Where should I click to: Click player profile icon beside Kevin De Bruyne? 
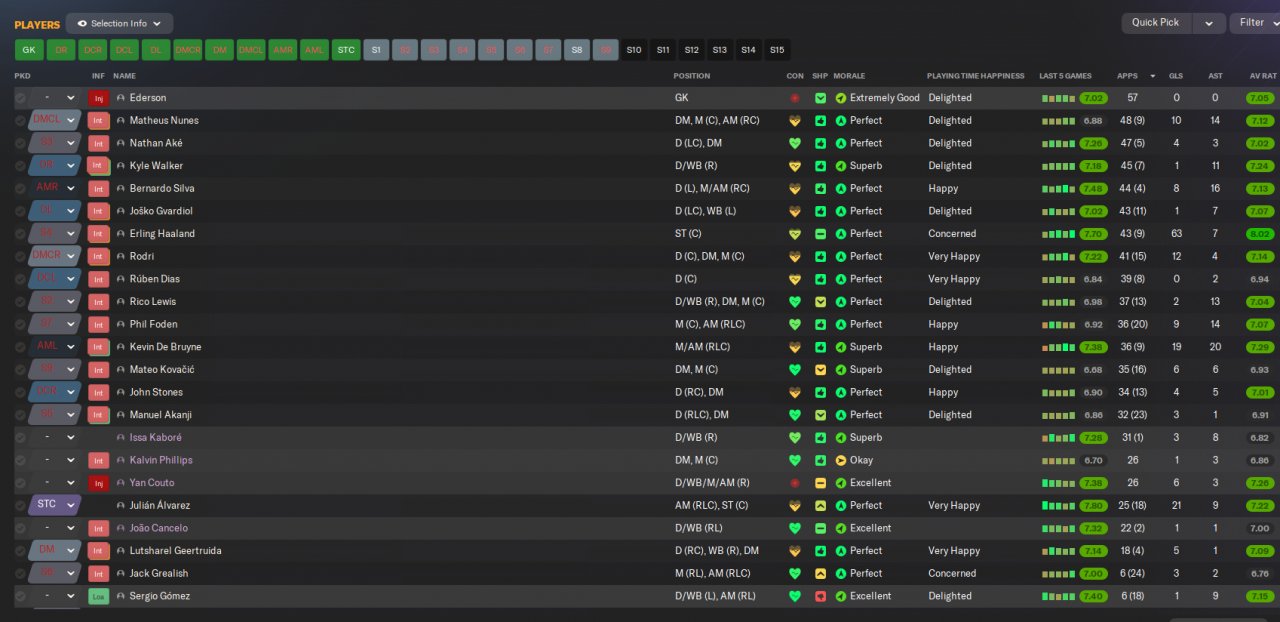121,347
